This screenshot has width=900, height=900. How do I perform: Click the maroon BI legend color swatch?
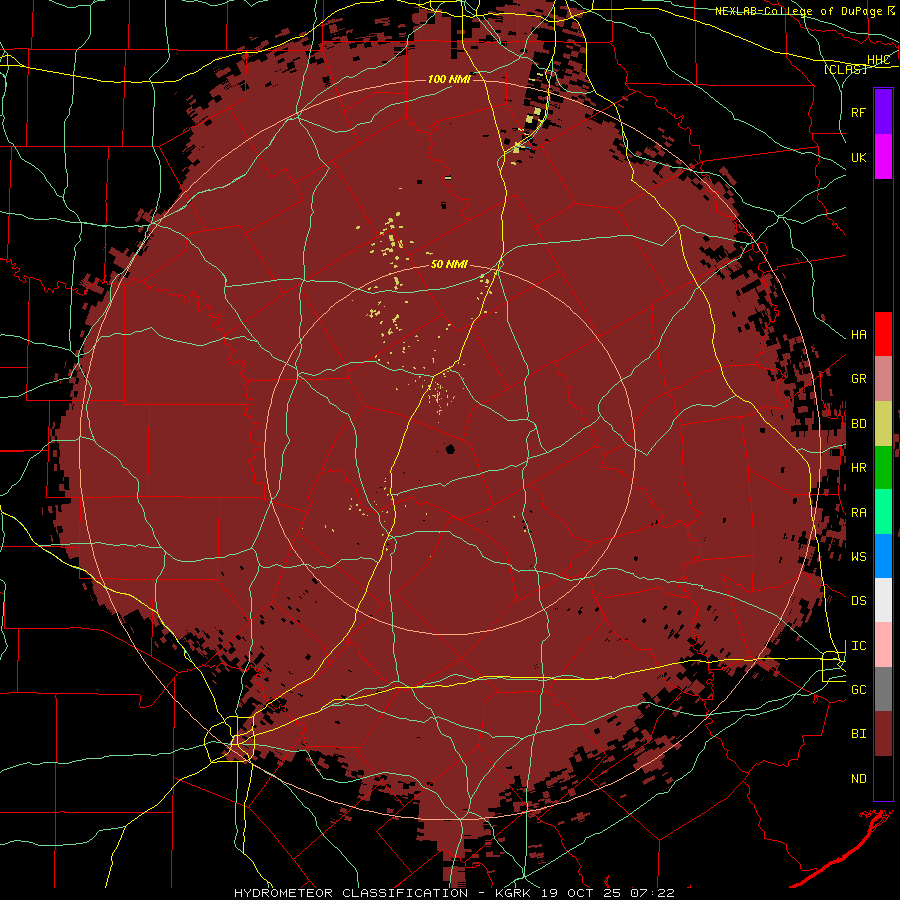pos(883,734)
